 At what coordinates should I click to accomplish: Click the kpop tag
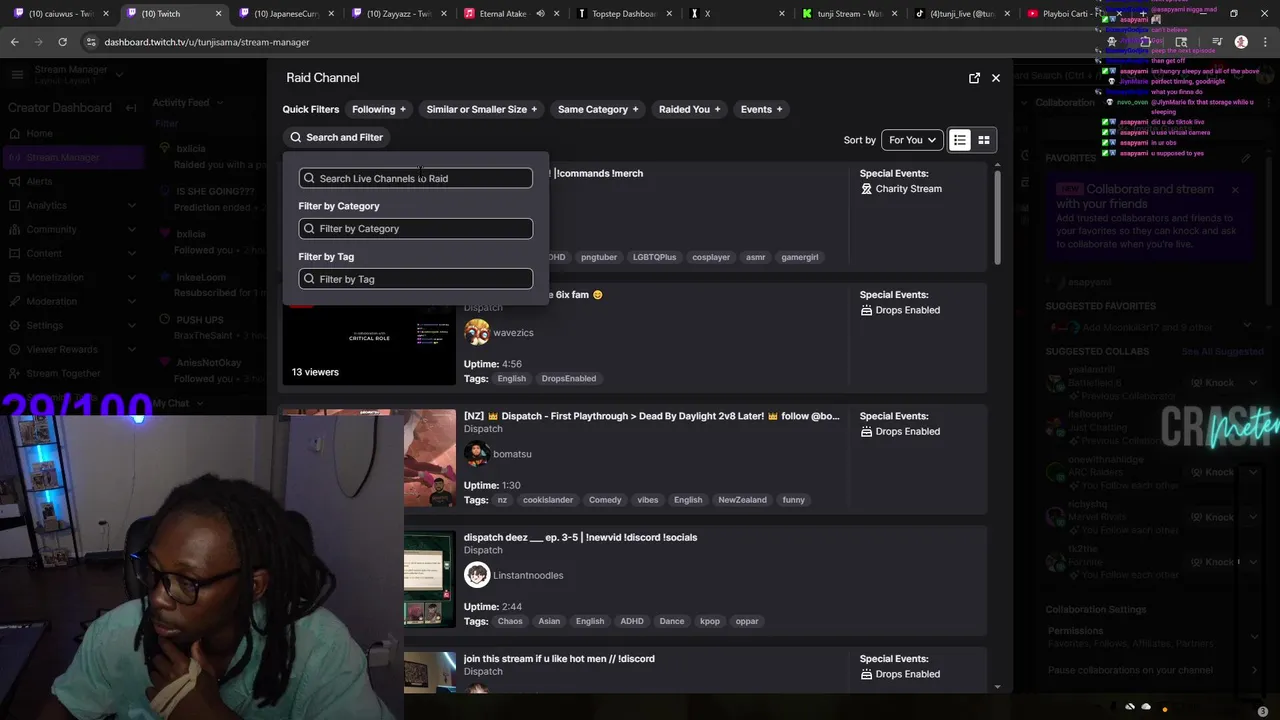tap(710, 621)
